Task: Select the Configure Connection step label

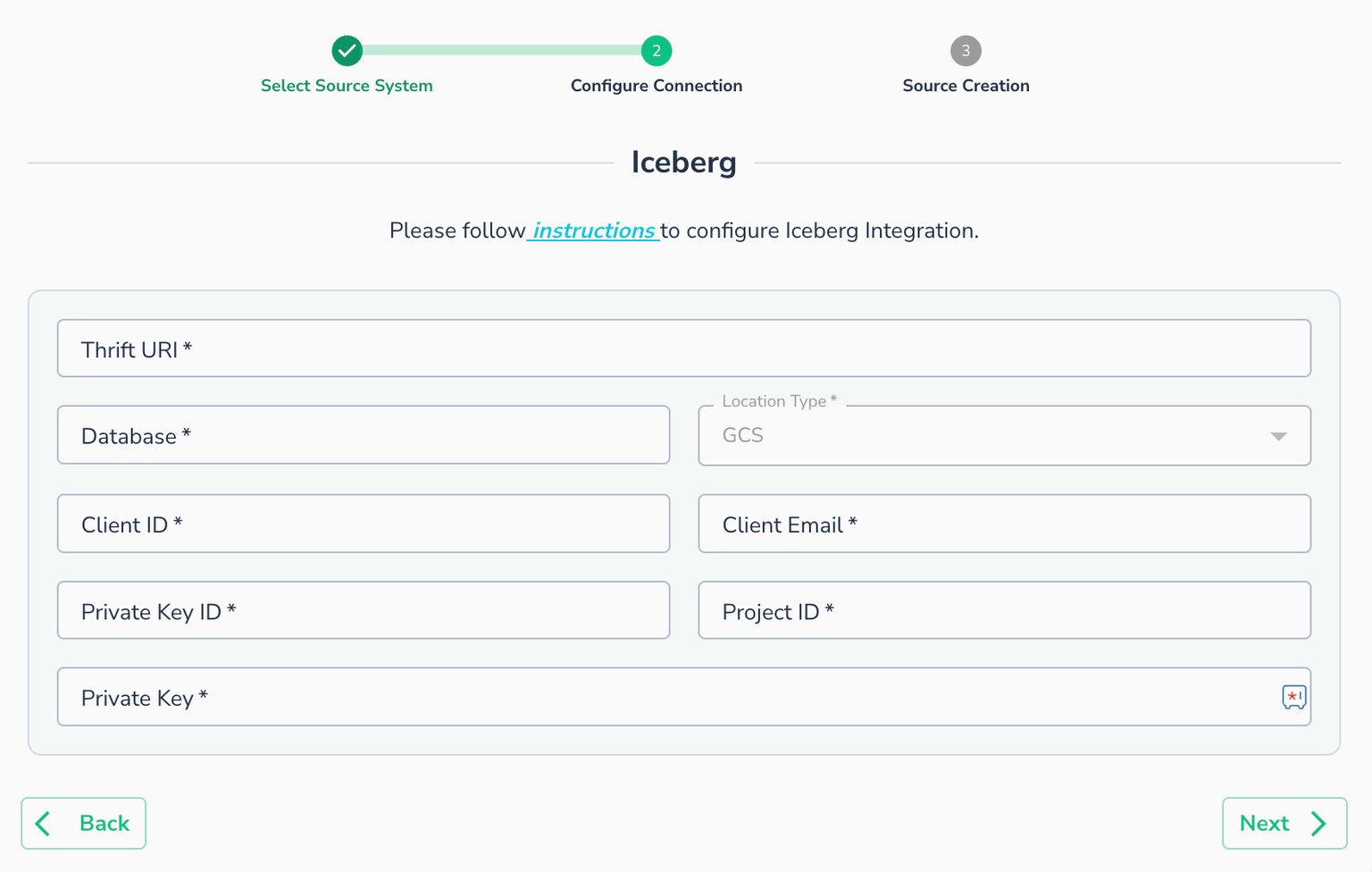Action: click(657, 86)
